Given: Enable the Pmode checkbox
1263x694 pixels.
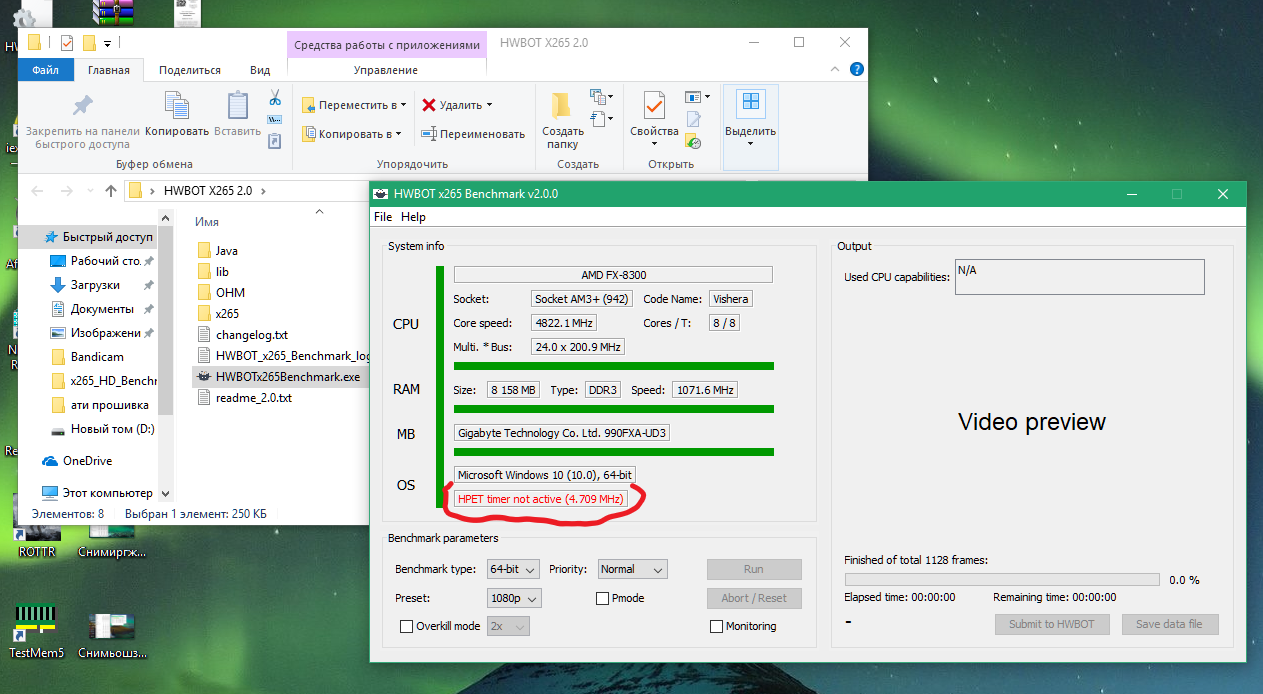Looking at the screenshot, I should (x=602, y=598).
